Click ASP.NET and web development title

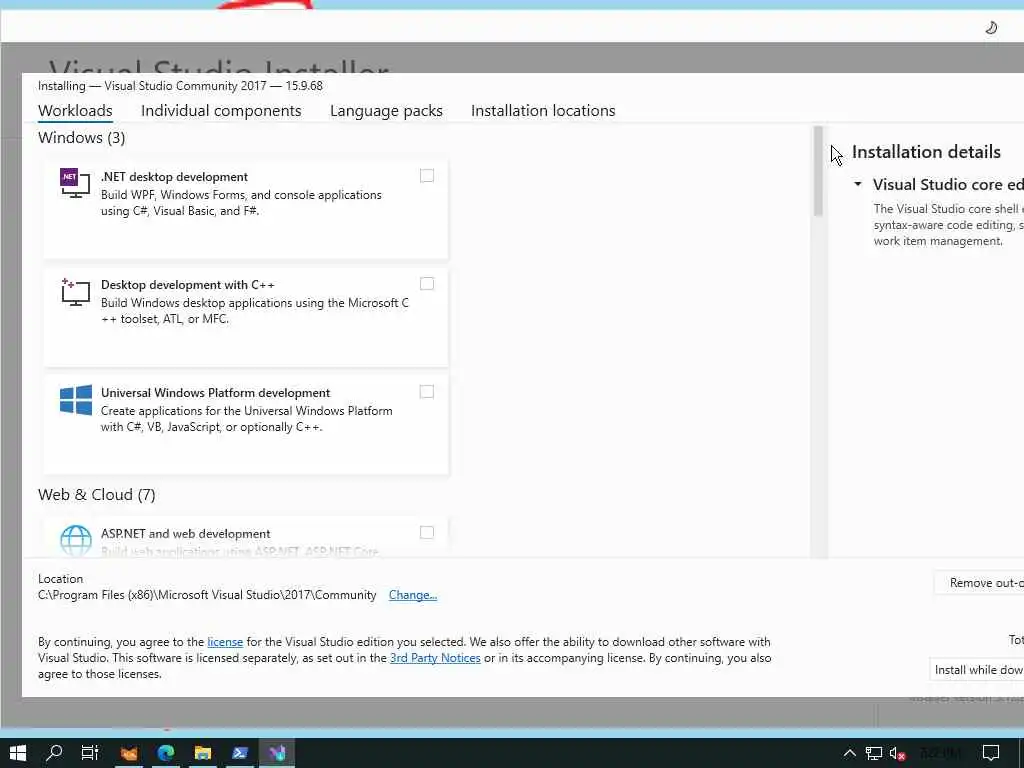point(185,534)
